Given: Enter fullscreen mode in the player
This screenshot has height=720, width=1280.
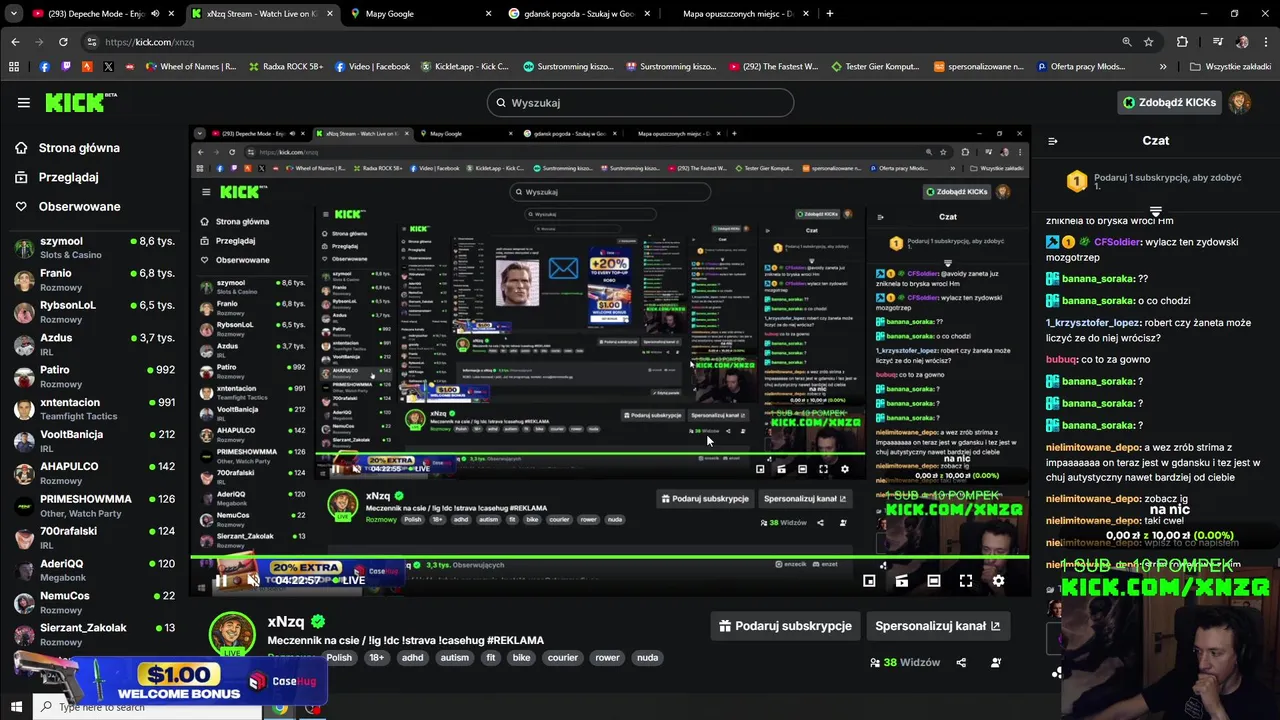Looking at the screenshot, I should (966, 580).
